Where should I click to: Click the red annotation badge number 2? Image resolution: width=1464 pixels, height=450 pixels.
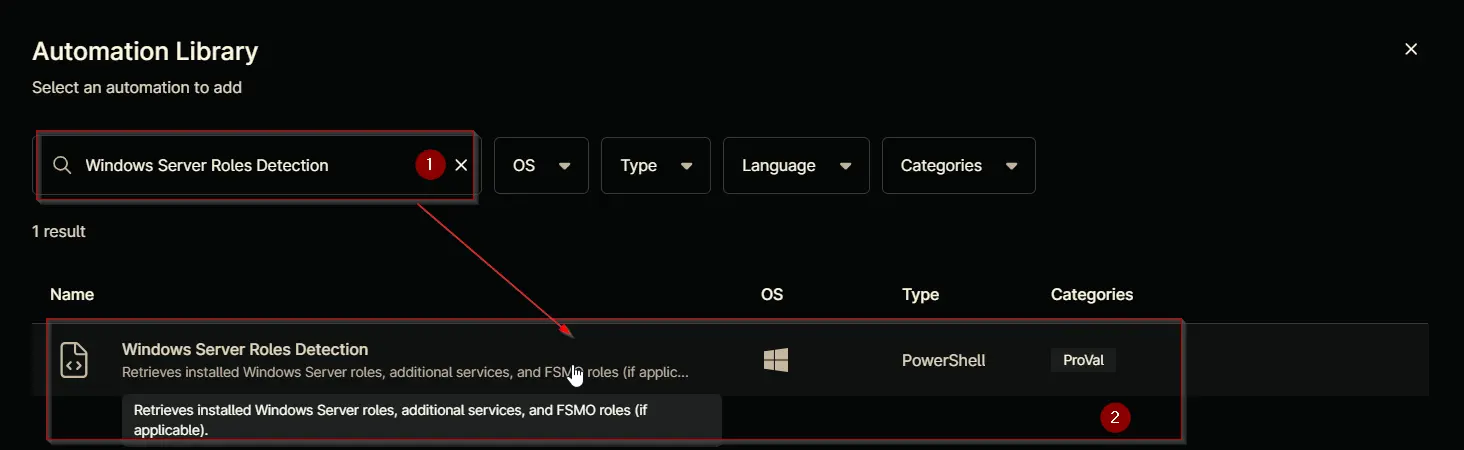tap(1115, 418)
